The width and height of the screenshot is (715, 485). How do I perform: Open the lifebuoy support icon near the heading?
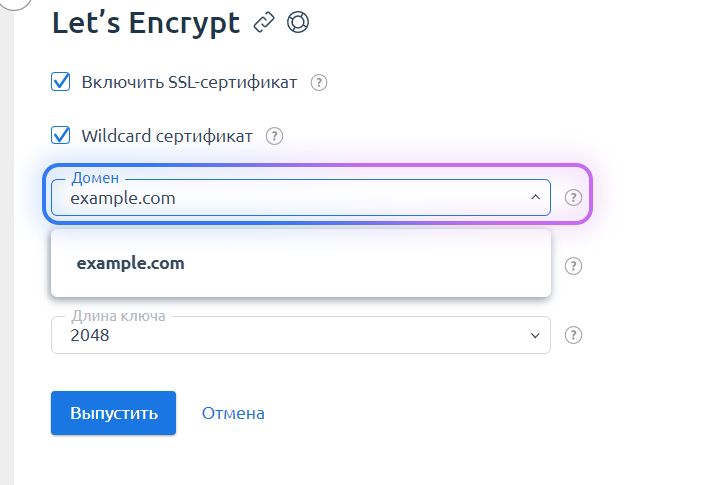pos(298,22)
